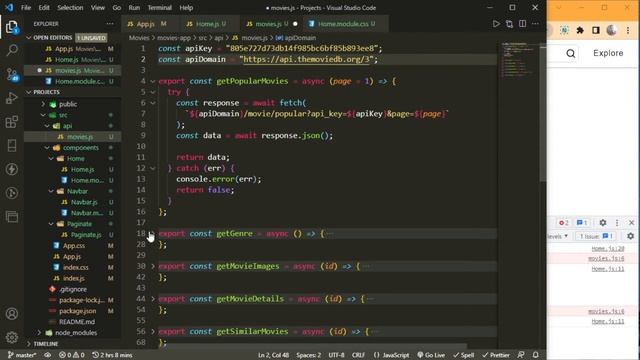The image size is (640, 360).
Task: Toggle Prettier in status bar
Action: click(x=496, y=355)
